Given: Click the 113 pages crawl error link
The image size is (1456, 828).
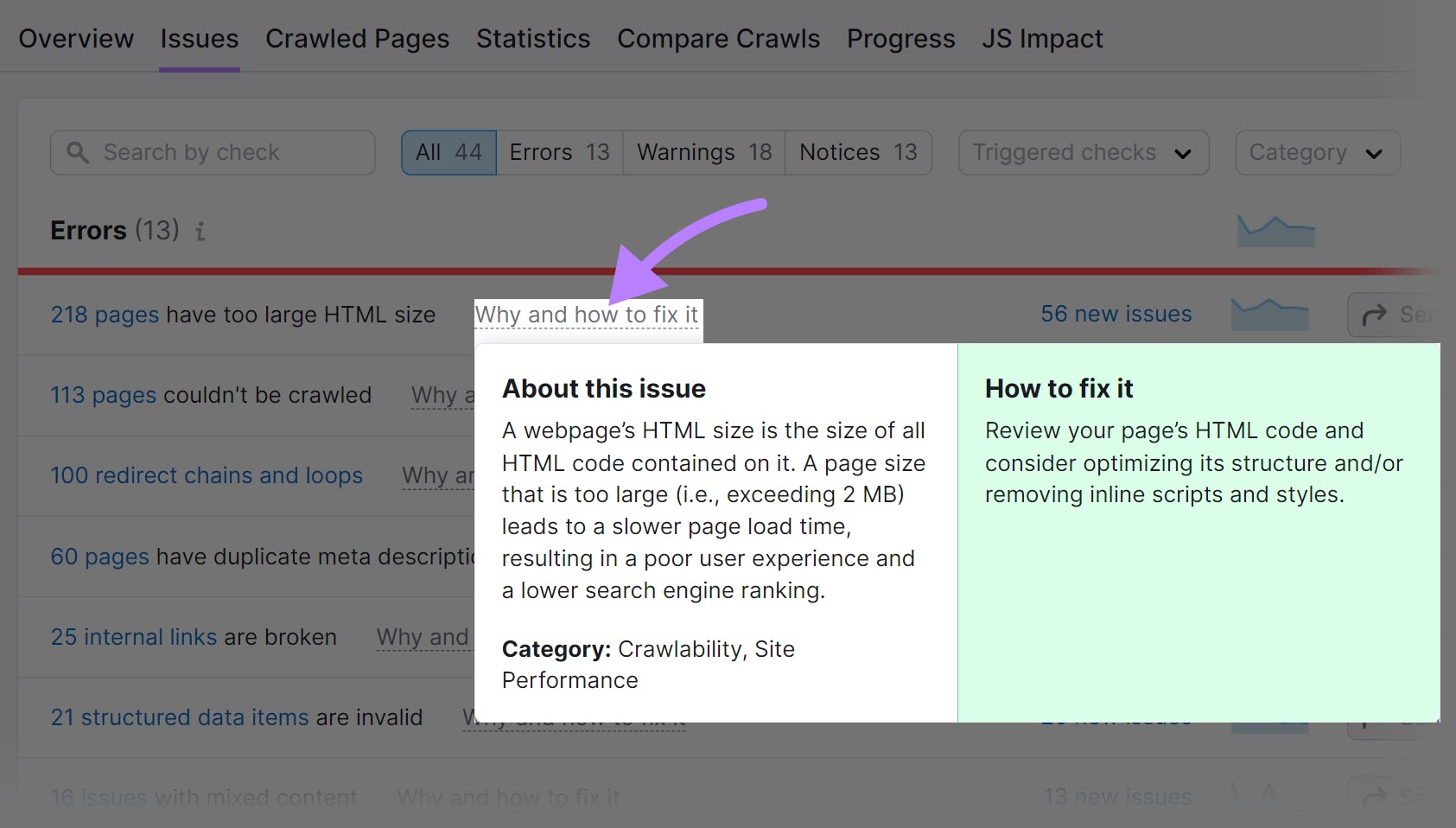Looking at the screenshot, I should point(103,395).
